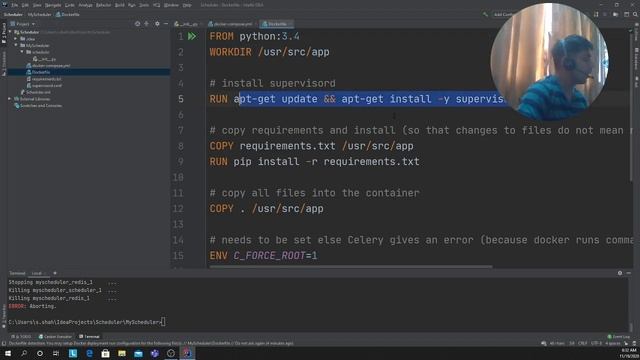Collapse the MyScheduler folder node
This screenshot has width=640, height=360.
(x=16, y=45)
